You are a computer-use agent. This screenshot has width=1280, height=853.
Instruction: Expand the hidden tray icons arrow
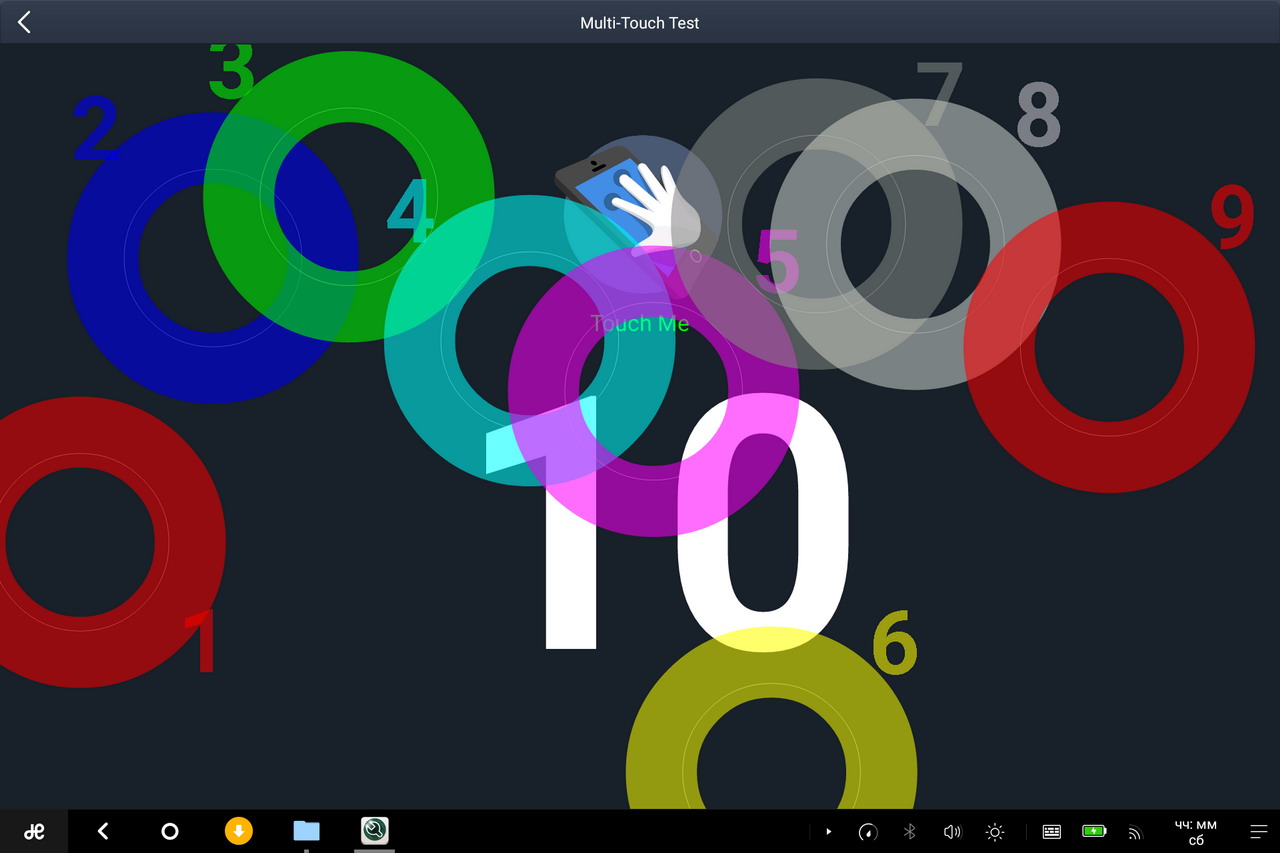coord(828,831)
